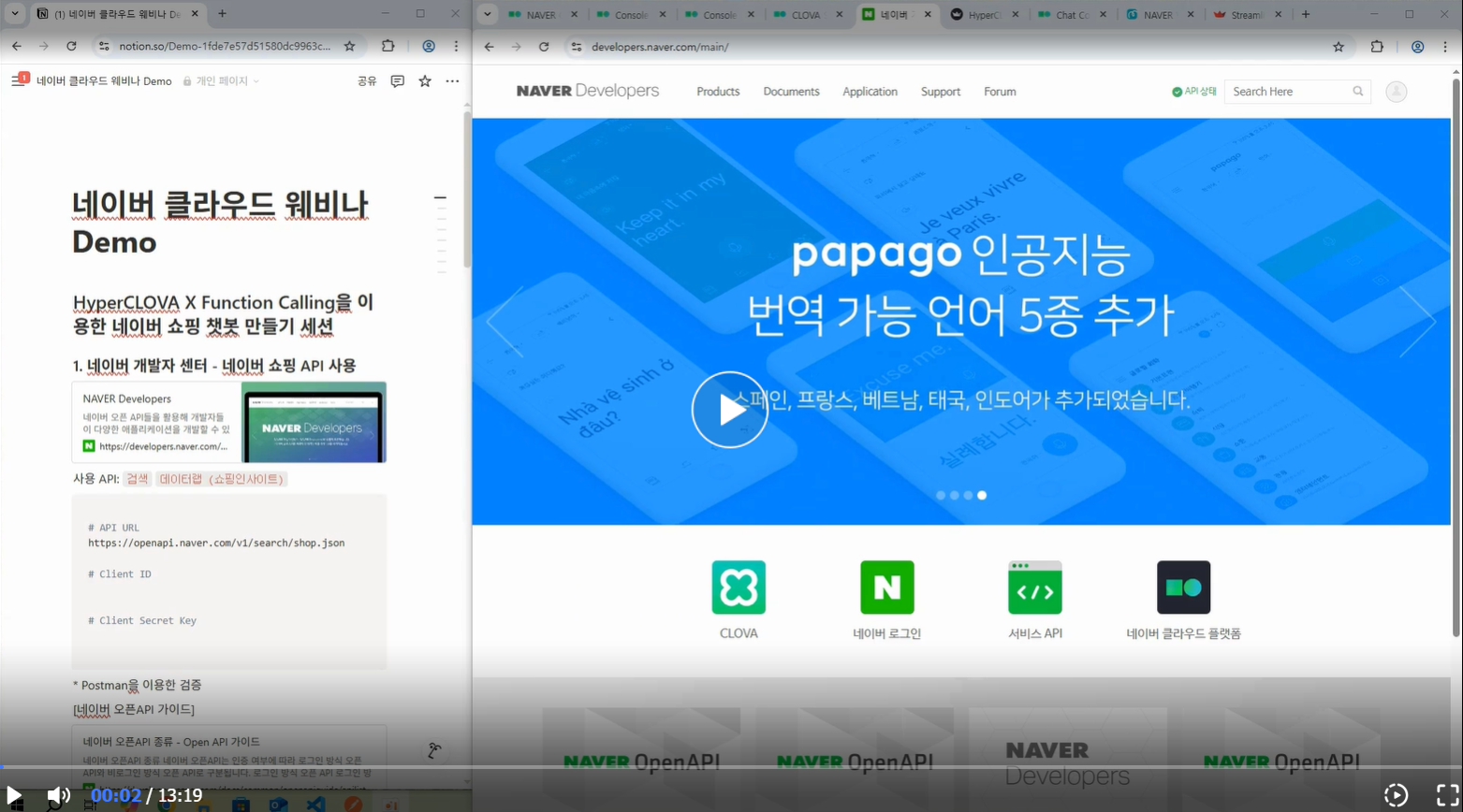Show previous banner with left carousel arrow
1463x812 pixels.
click(x=505, y=322)
